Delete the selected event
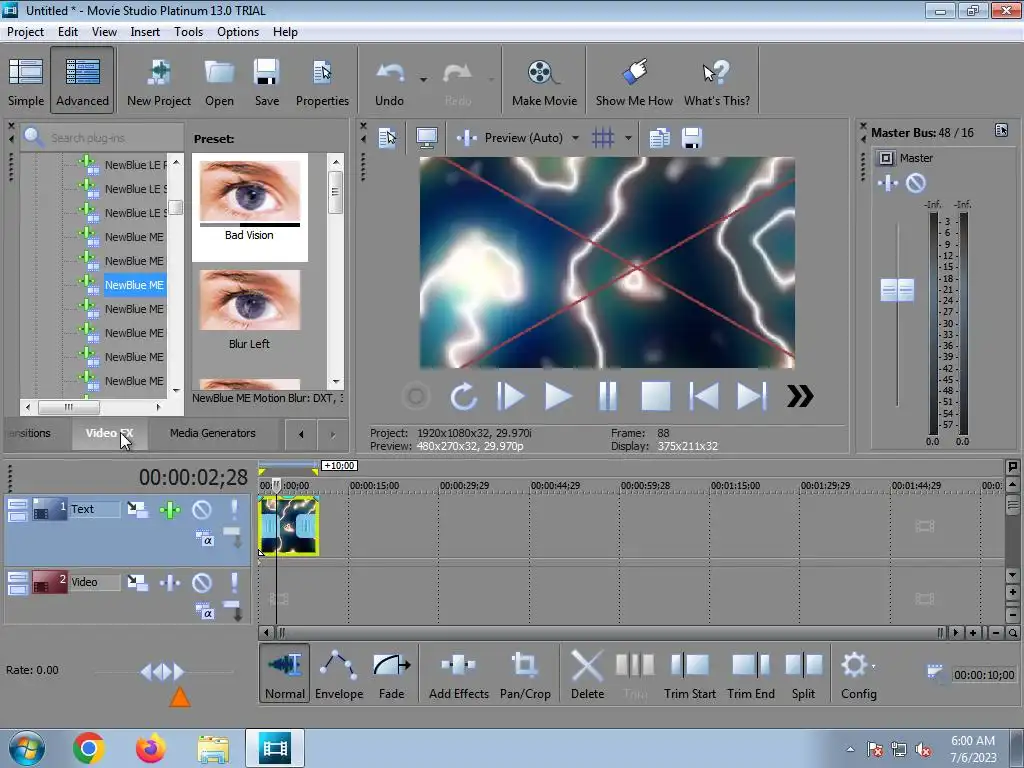Image resolution: width=1024 pixels, height=768 pixels. (587, 673)
